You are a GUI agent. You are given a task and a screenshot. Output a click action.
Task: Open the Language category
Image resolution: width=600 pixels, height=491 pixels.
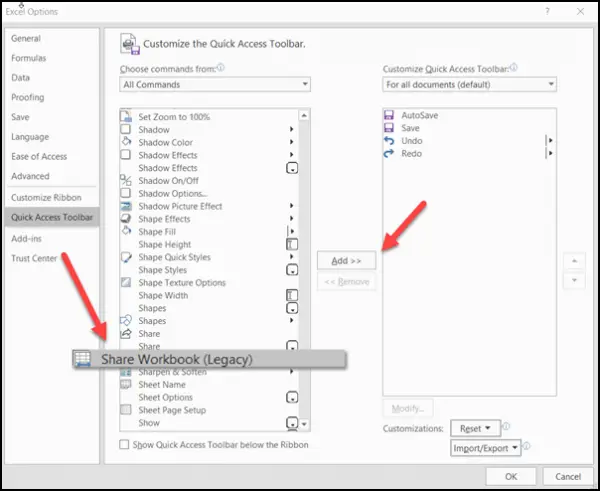(30, 137)
